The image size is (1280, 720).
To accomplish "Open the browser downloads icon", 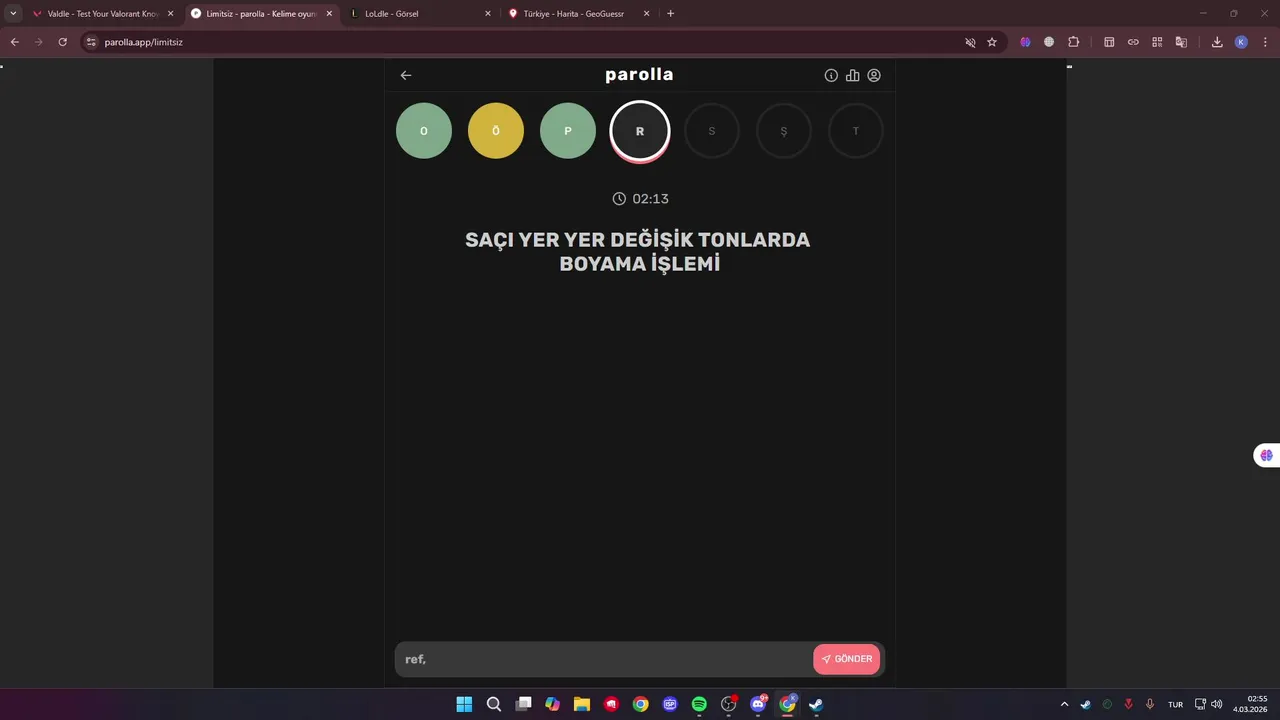I will (1217, 42).
